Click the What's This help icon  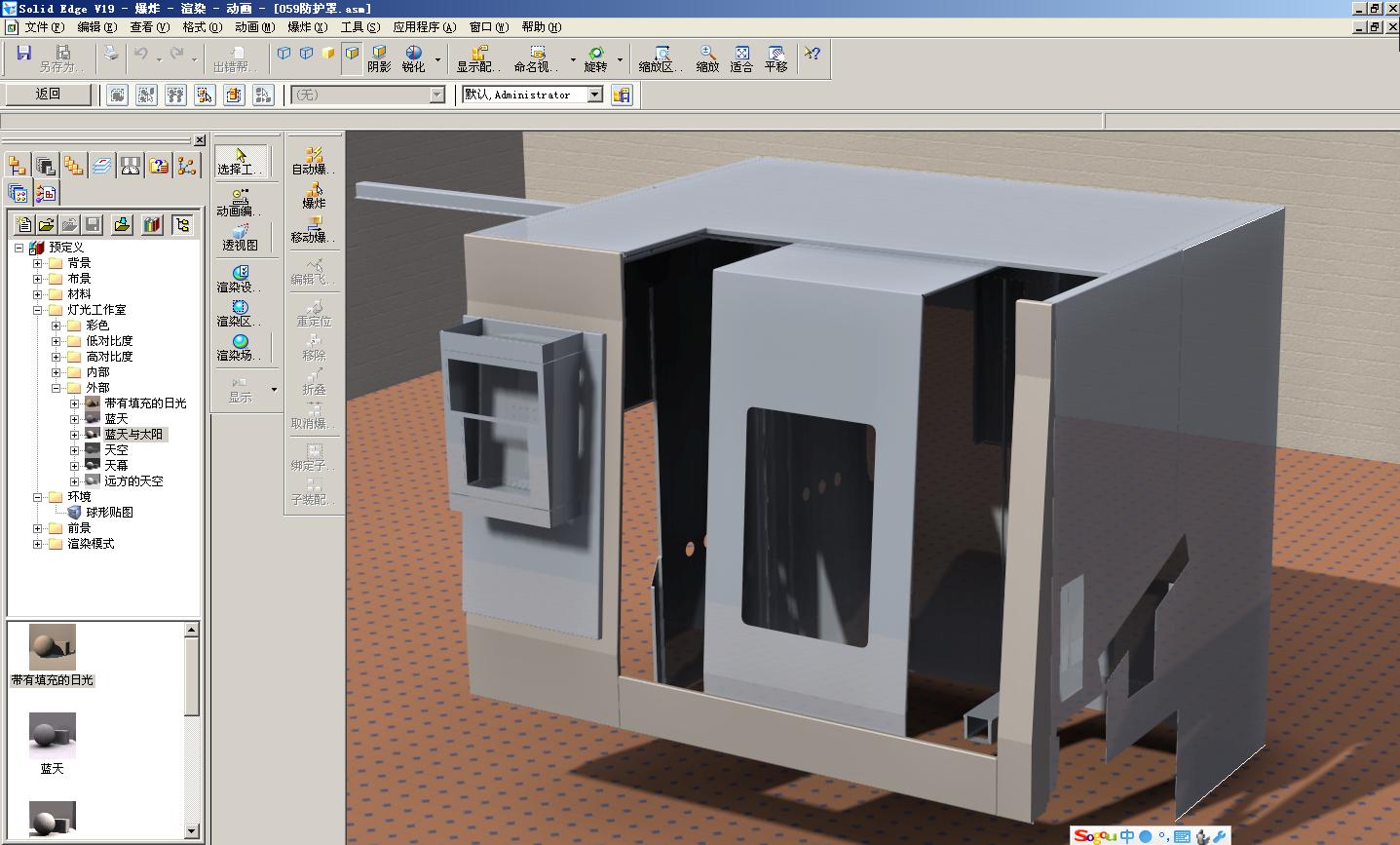[812, 54]
